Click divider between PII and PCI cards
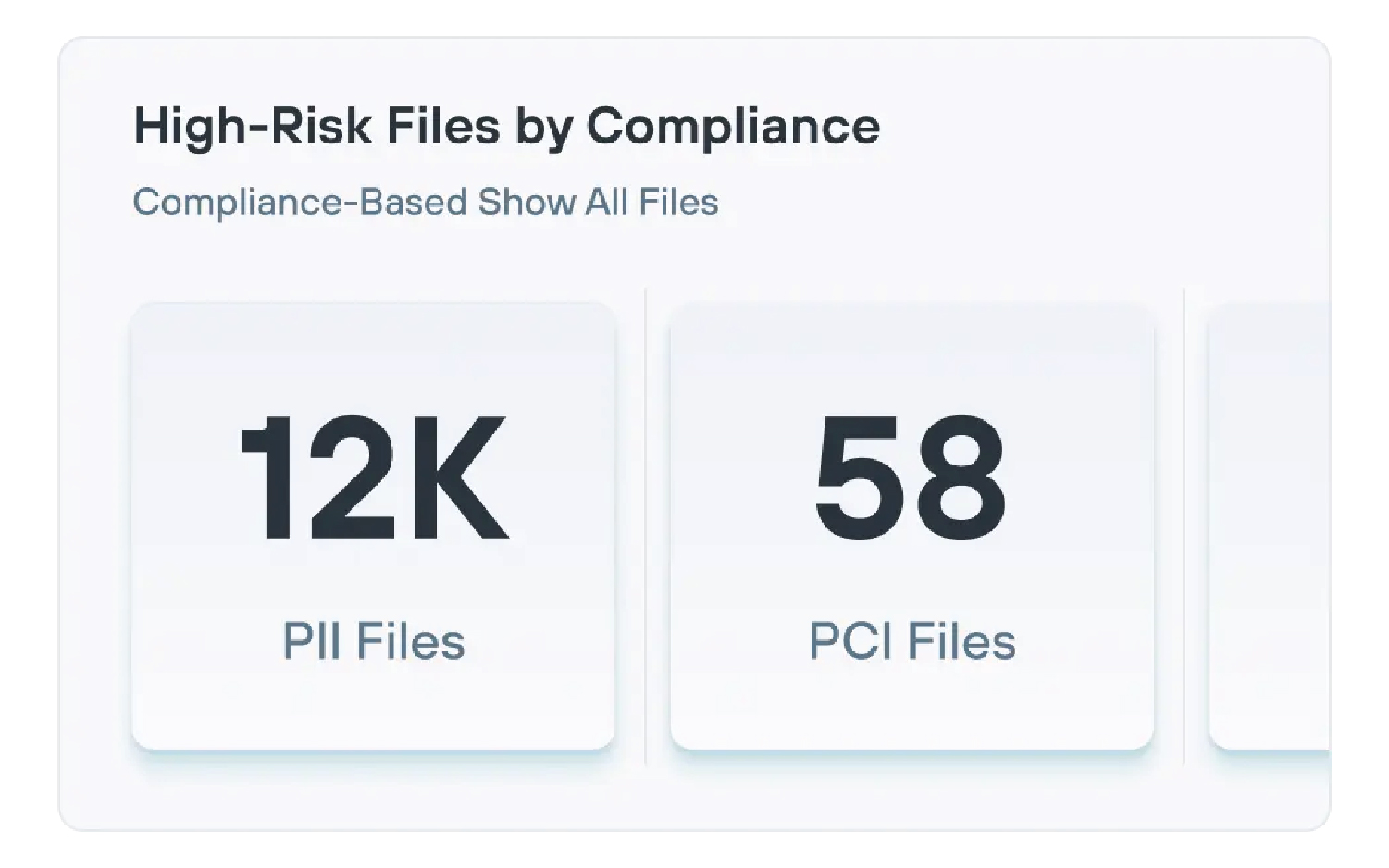1389x868 pixels. [645, 525]
